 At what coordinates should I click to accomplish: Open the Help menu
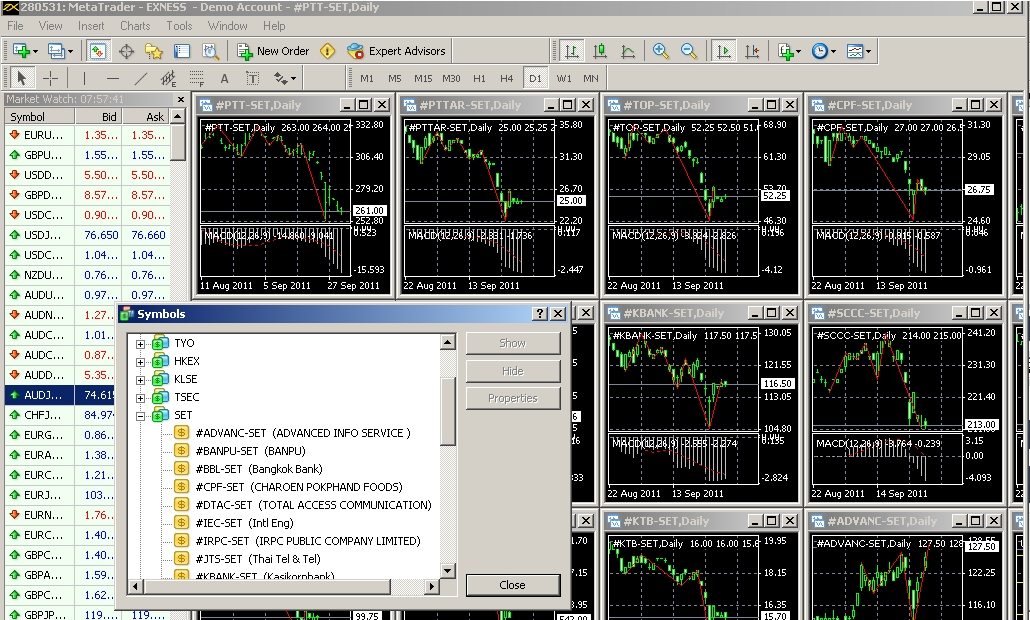coord(275,26)
